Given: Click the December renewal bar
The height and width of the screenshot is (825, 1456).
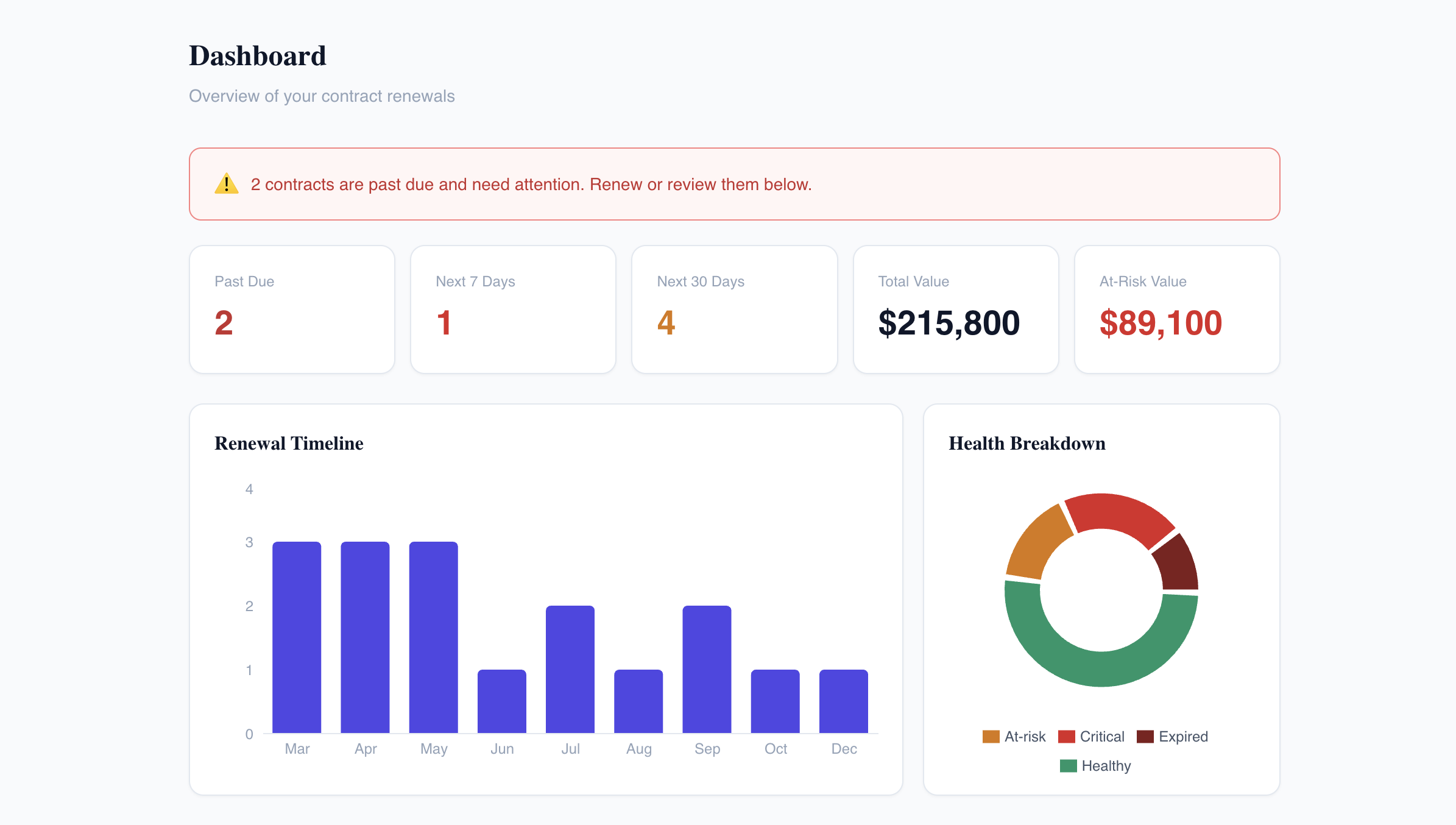Looking at the screenshot, I should point(843,701).
